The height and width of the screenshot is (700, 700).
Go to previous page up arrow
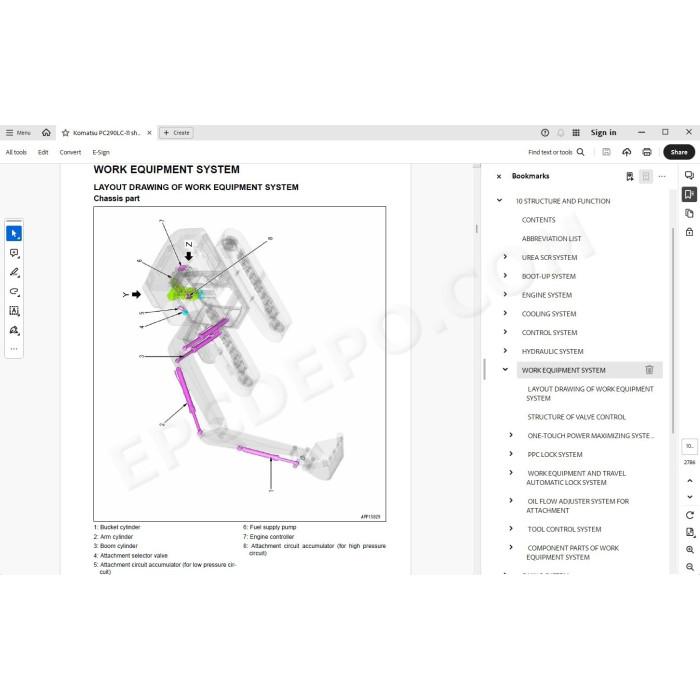coord(689,481)
